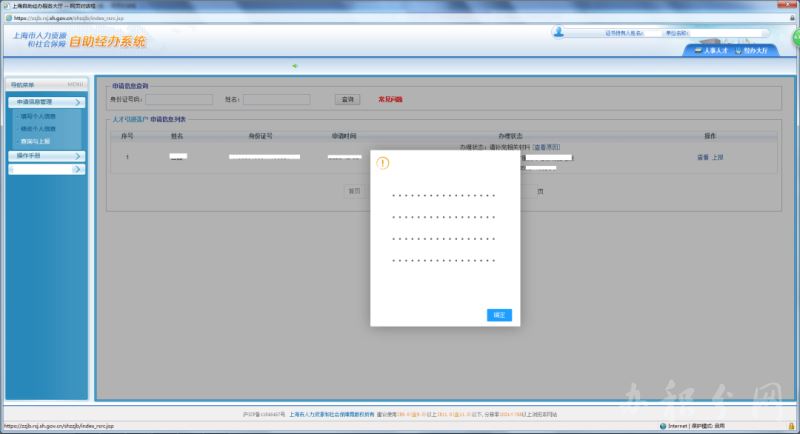Screen dimensions: 800x434
Task: Select 填写个人信息 in the sidebar
Action: click(x=37, y=116)
